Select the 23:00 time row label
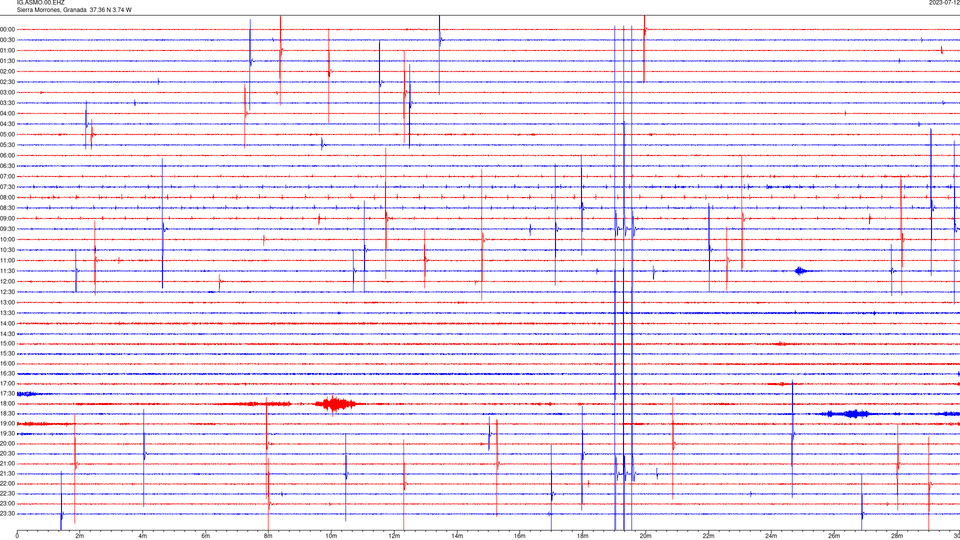The height and width of the screenshot is (540, 960). (x=7, y=504)
